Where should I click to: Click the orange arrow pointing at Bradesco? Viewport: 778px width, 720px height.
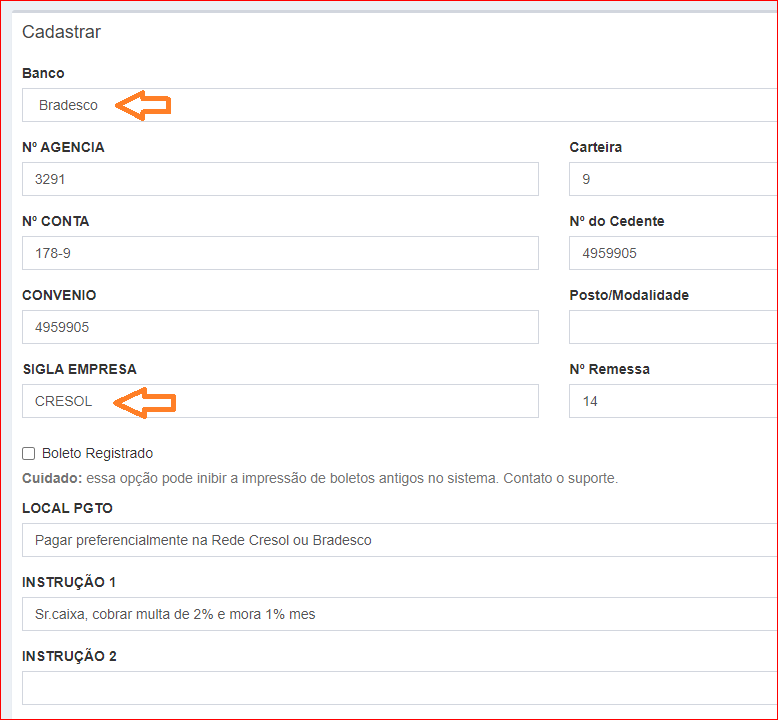click(x=143, y=105)
